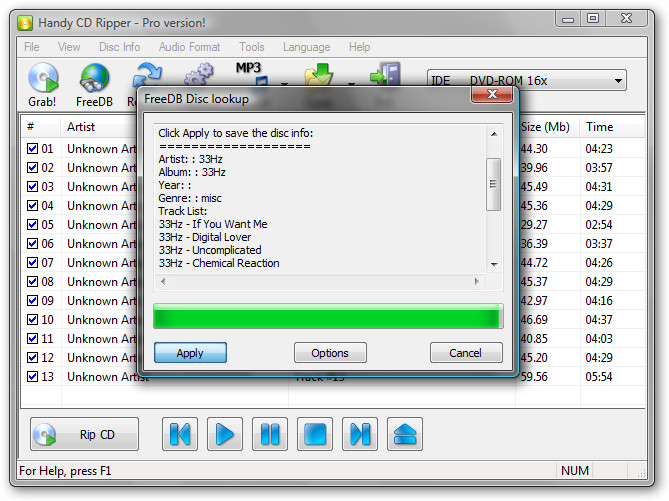Image resolution: width=669 pixels, height=501 pixels.
Task: Toggle track 12 checkbox
Action: point(32,357)
